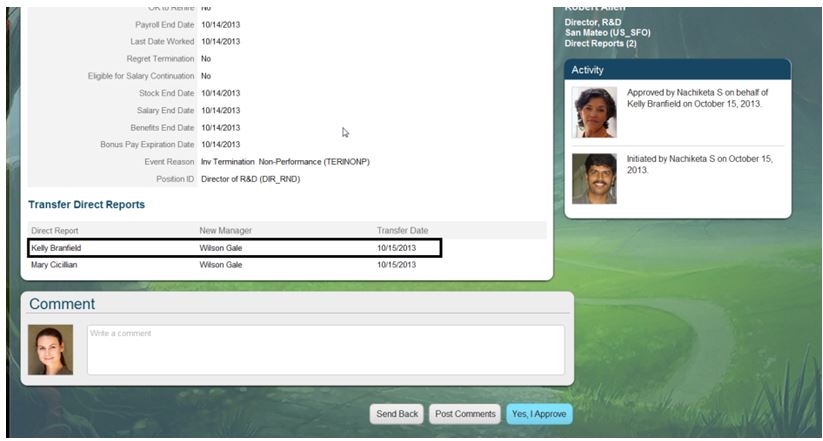
Task: Select the Regret Termination value No
Action: [x=206, y=59]
